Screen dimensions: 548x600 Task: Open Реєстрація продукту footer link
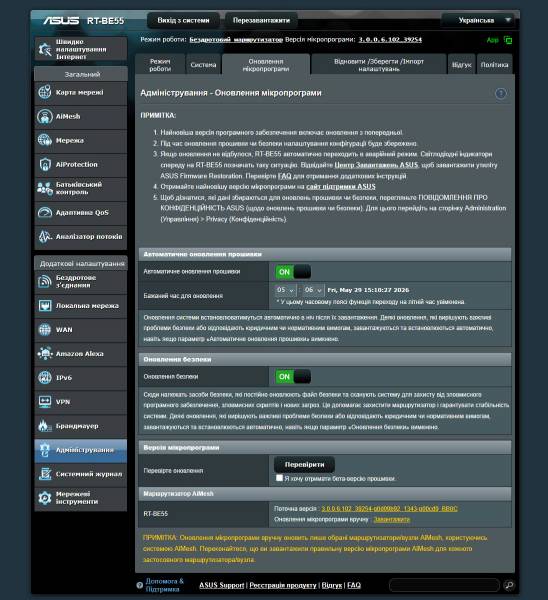(283, 585)
